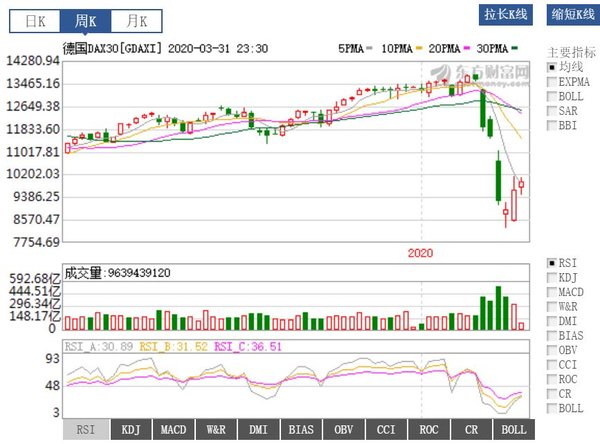Click the 10PMA legend label
The height and width of the screenshot is (444, 600).
397,49
